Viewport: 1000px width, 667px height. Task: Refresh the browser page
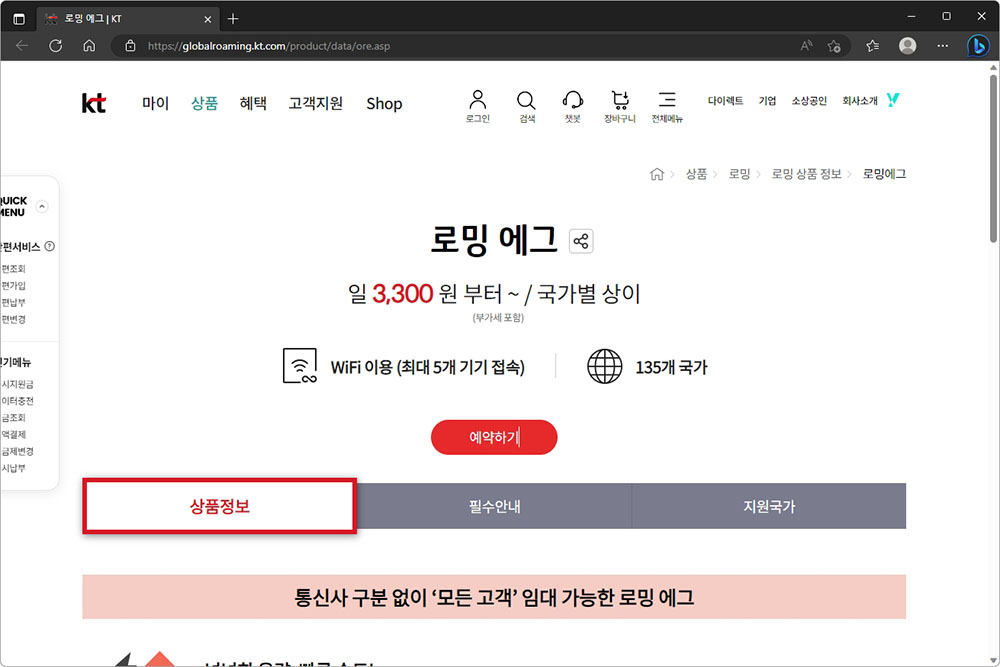55,46
